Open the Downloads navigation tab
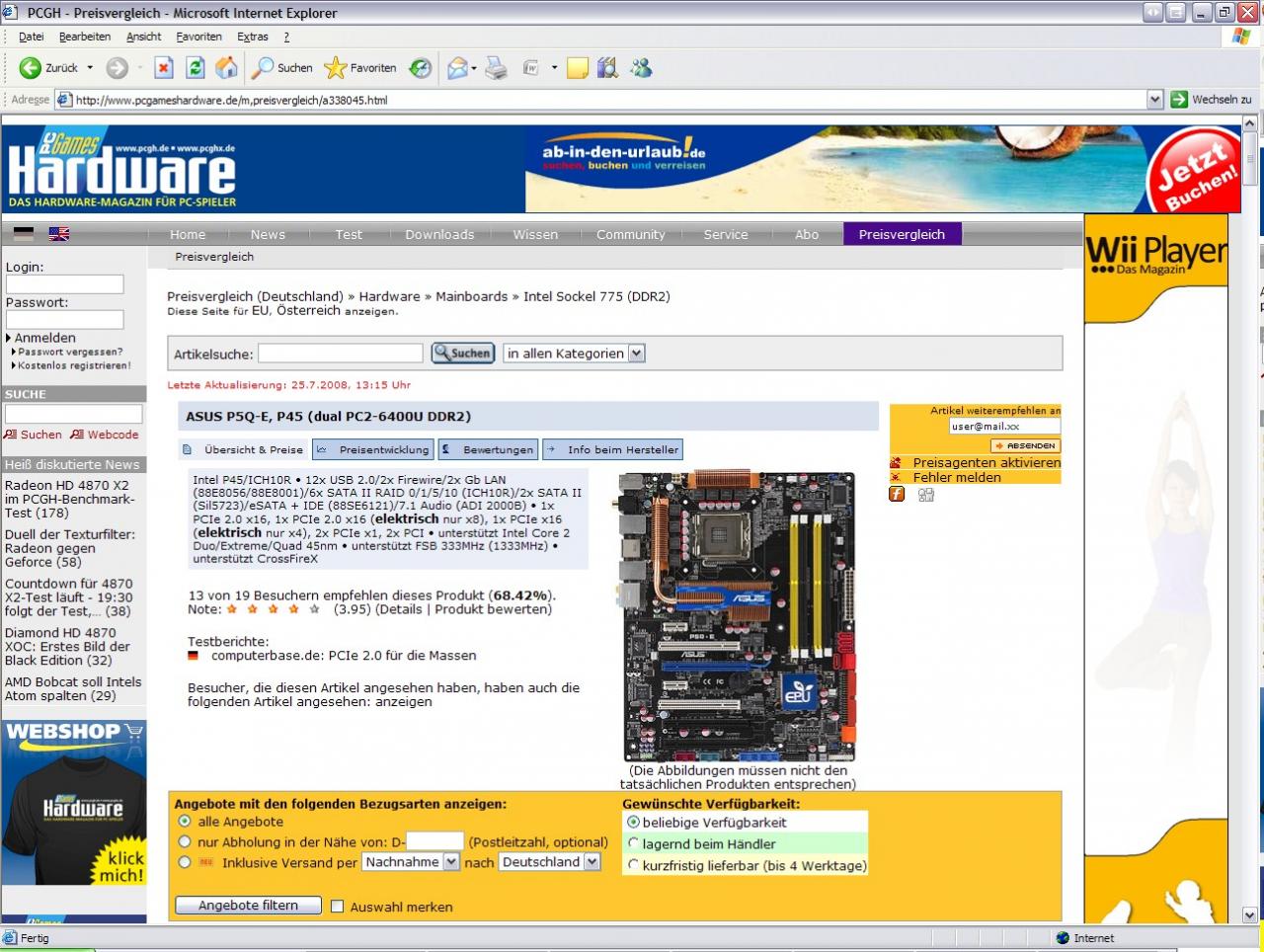 click(x=439, y=234)
